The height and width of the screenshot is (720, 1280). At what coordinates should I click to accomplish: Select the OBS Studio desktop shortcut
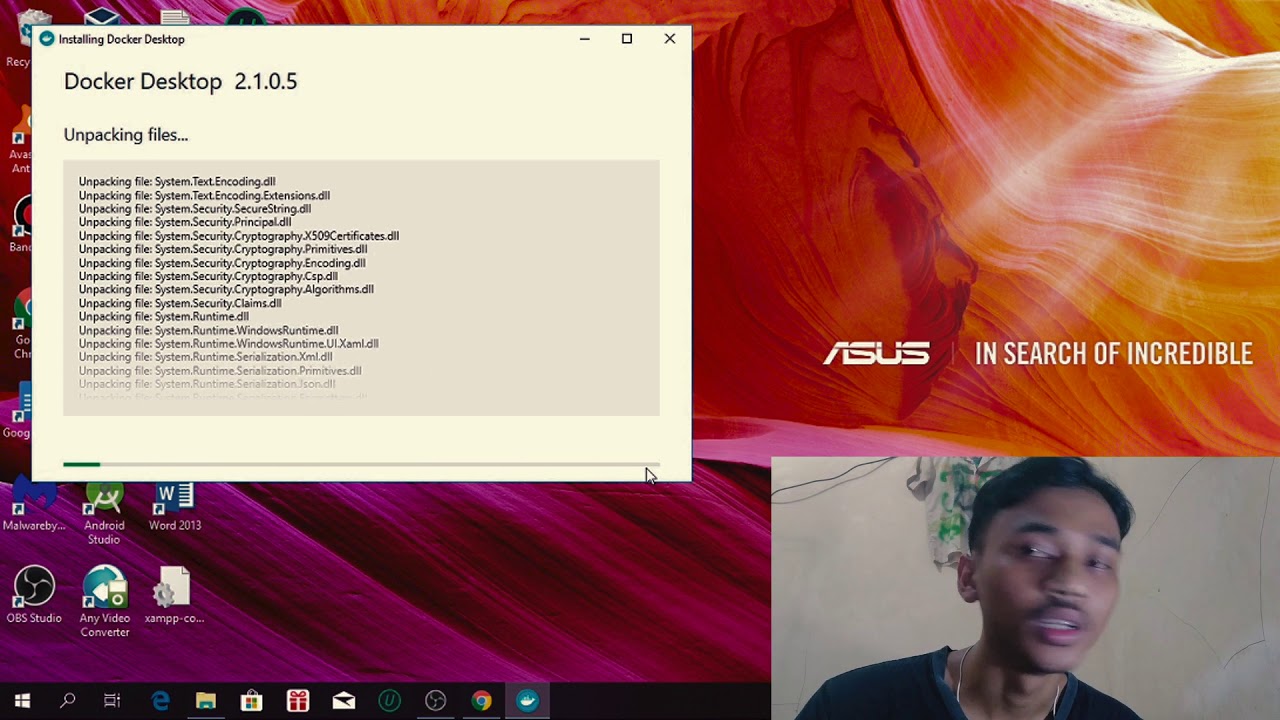click(34, 595)
